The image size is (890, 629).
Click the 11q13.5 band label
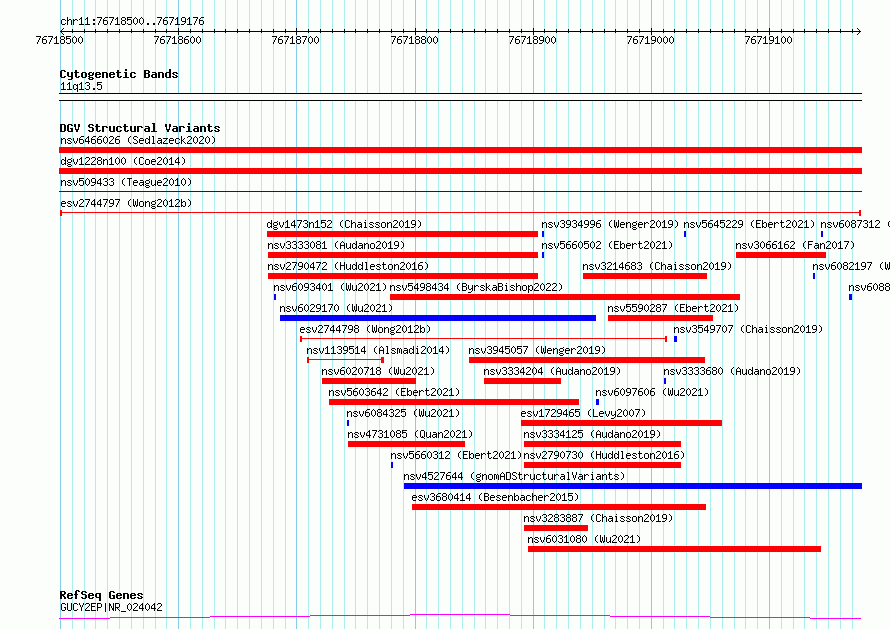(x=81, y=86)
